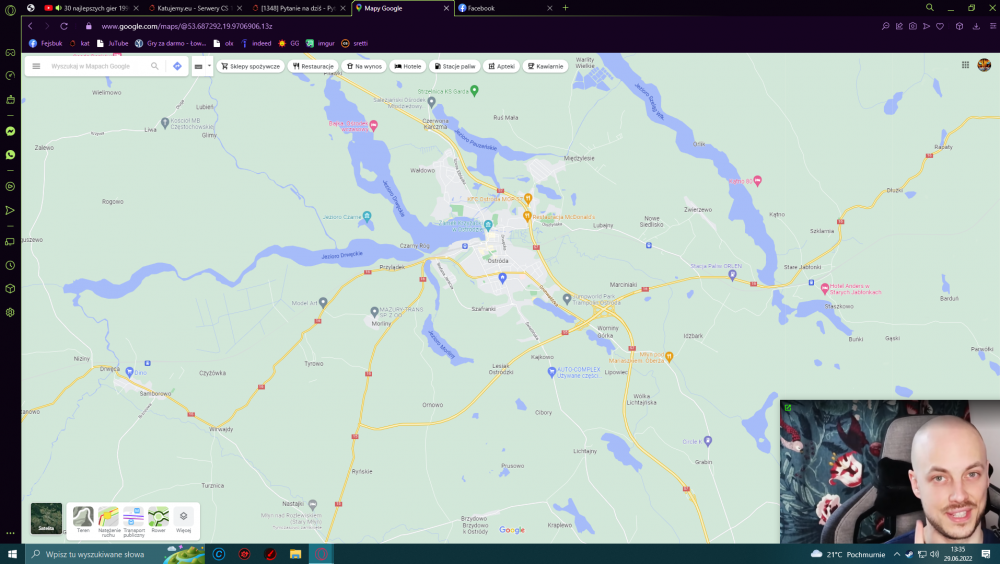Image resolution: width=1000 pixels, height=564 pixels.
Task: Open Extensions cube icon in sidebar
Action: coord(10,288)
